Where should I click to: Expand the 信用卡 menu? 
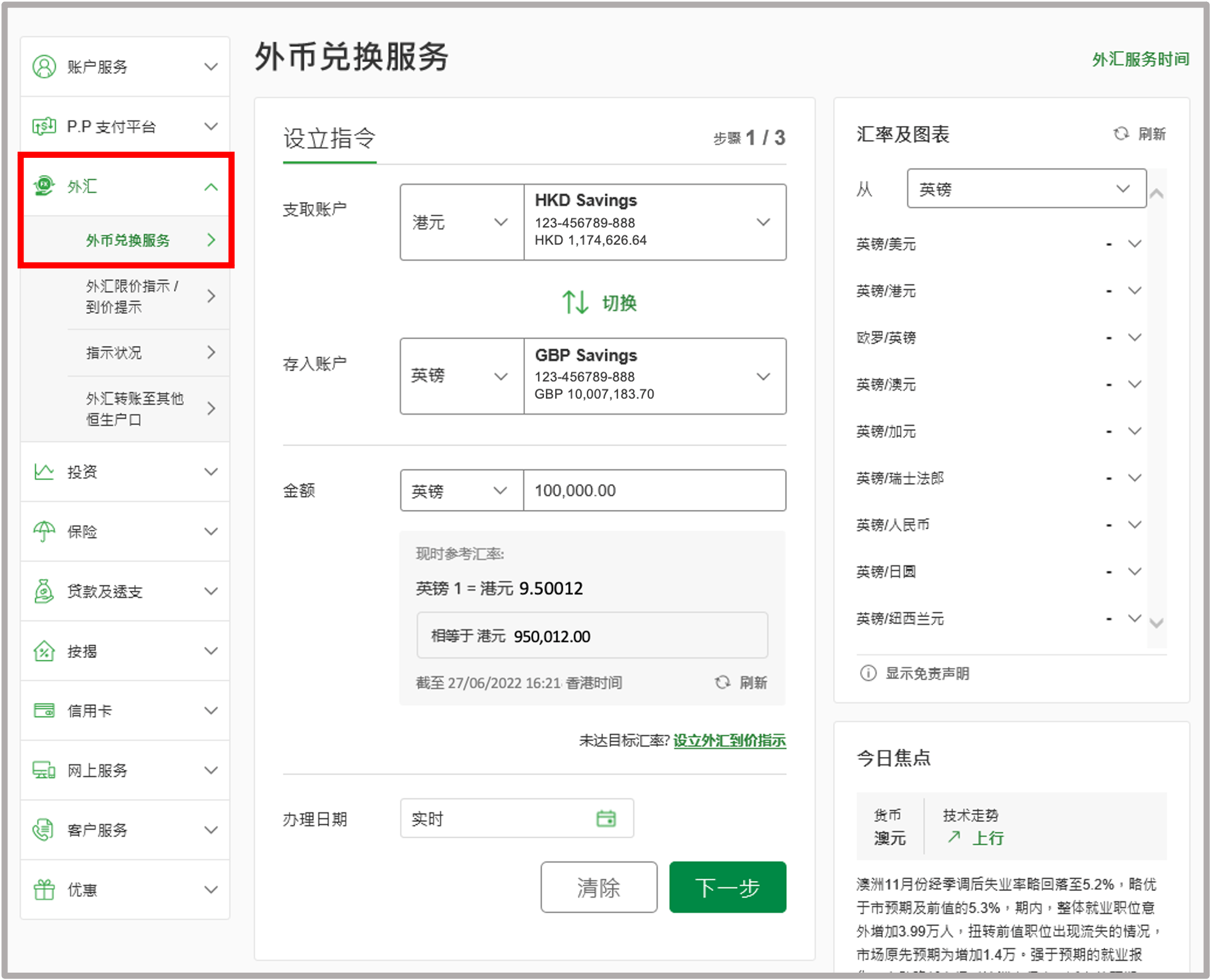(x=211, y=710)
